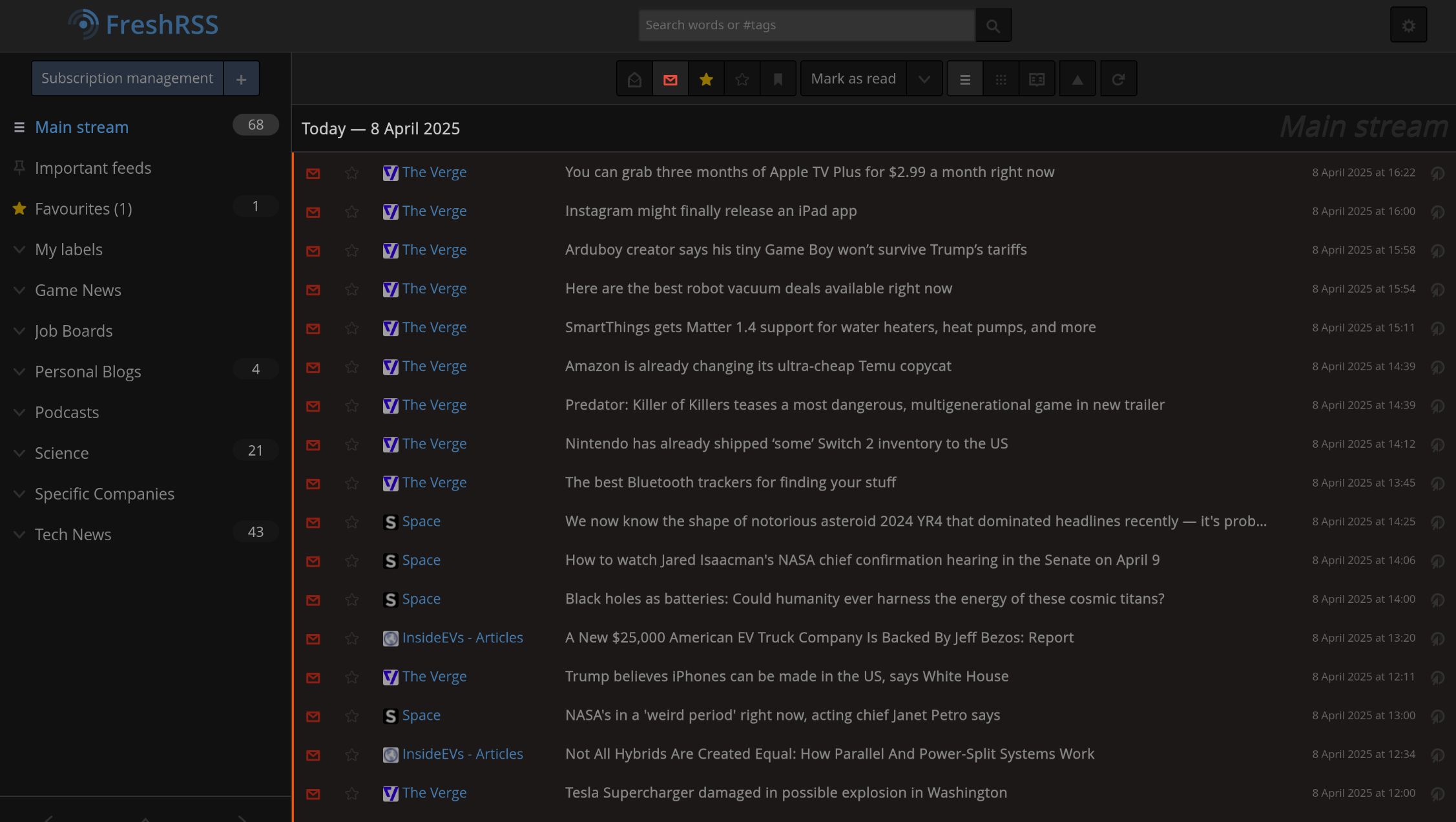This screenshot has width=1456, height=822.
Task: Open Science category feed list
Action: (x=61, y=453)
